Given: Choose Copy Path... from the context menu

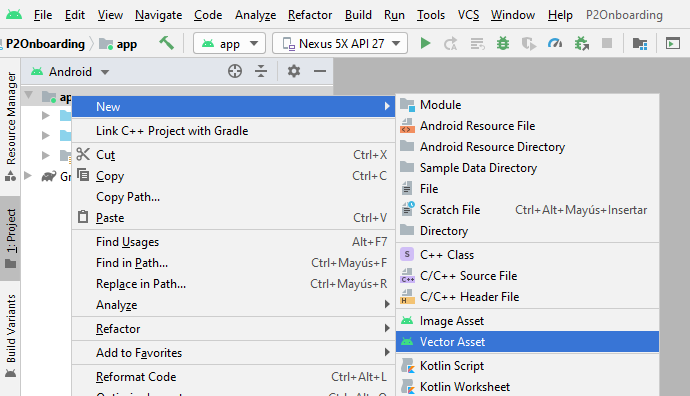Looking at the screenshot, I should tap(233, 197).
